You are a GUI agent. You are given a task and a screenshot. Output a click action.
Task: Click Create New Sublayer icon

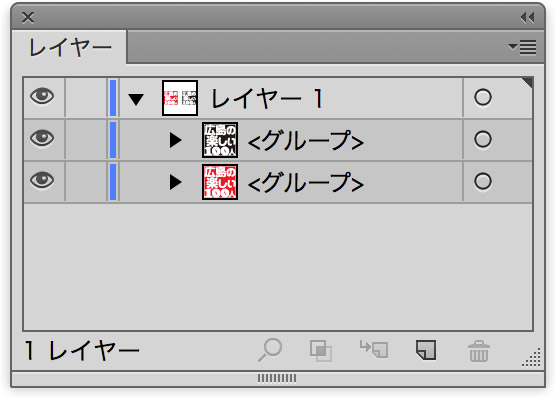point(374,349)
